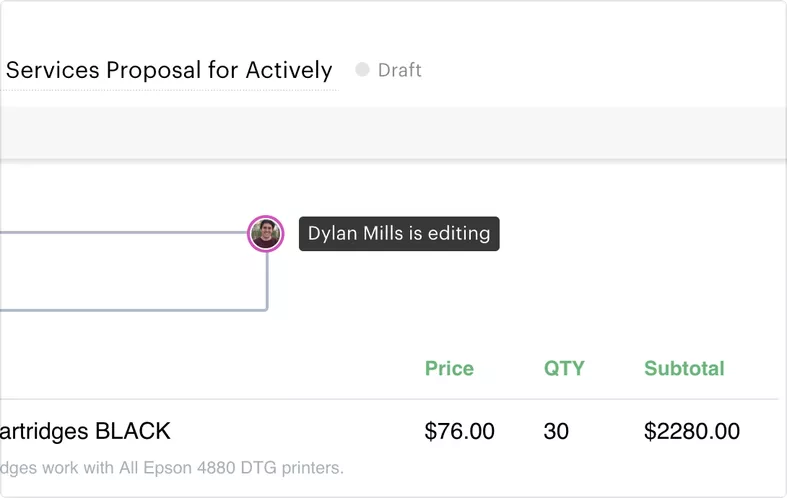This screenshot has height=498, width=787.
Task: Click the divider line under the table headers
Action: coord(390,399)
